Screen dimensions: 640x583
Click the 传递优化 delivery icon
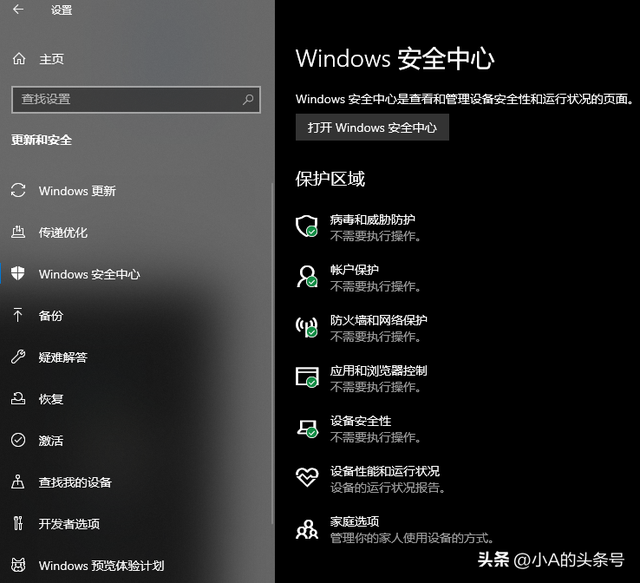(x=18, y=232)
